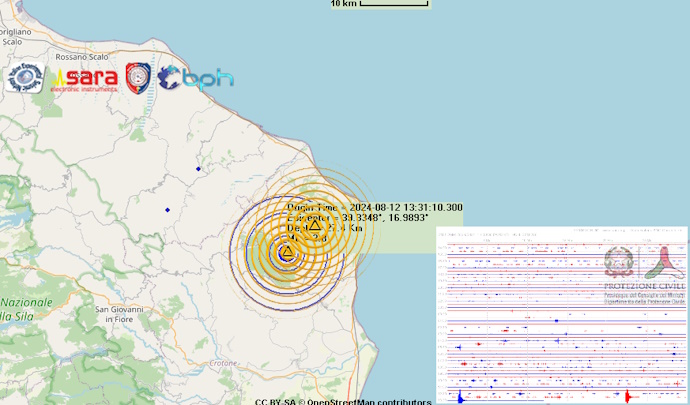Open the CC BY-SA license link

tap(275, 401)
